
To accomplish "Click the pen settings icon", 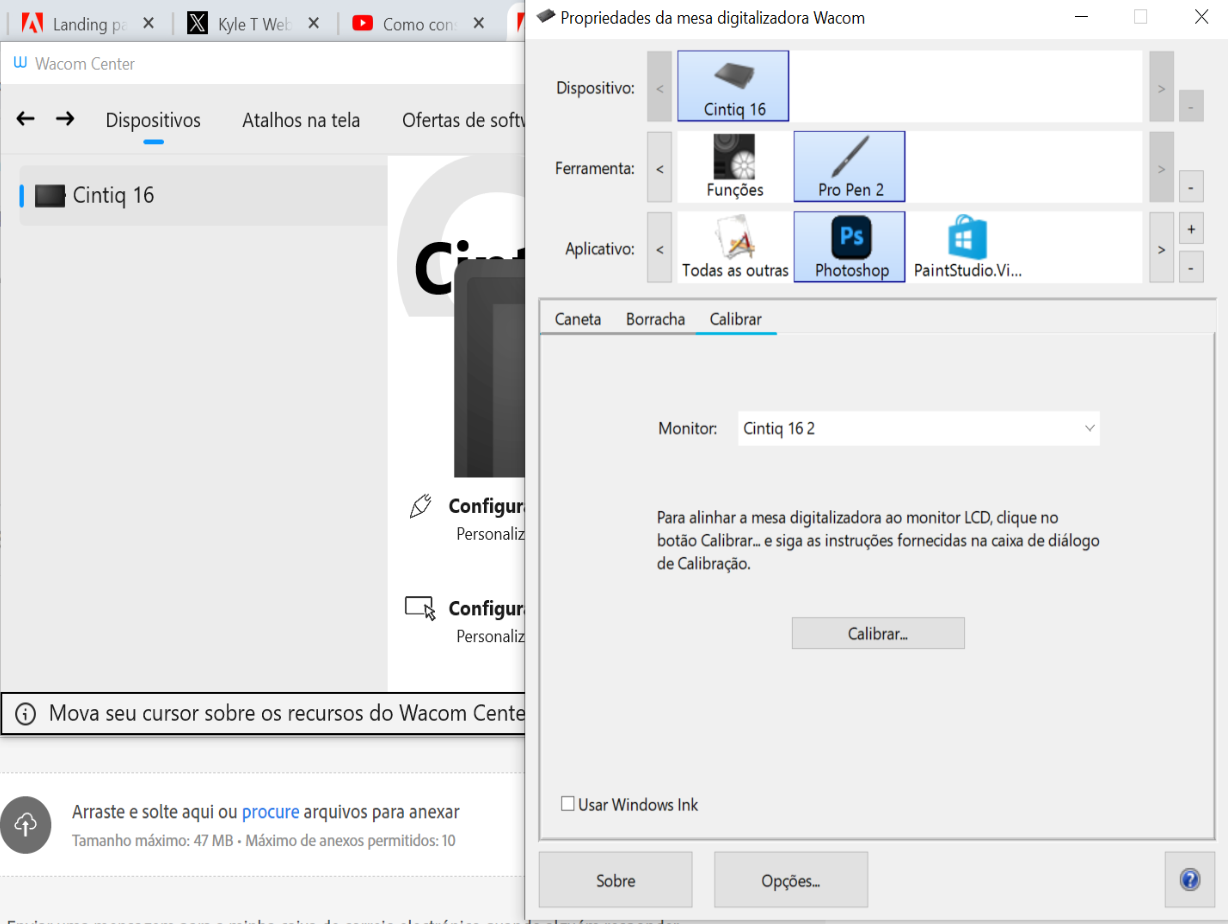I will click(421, 506).
